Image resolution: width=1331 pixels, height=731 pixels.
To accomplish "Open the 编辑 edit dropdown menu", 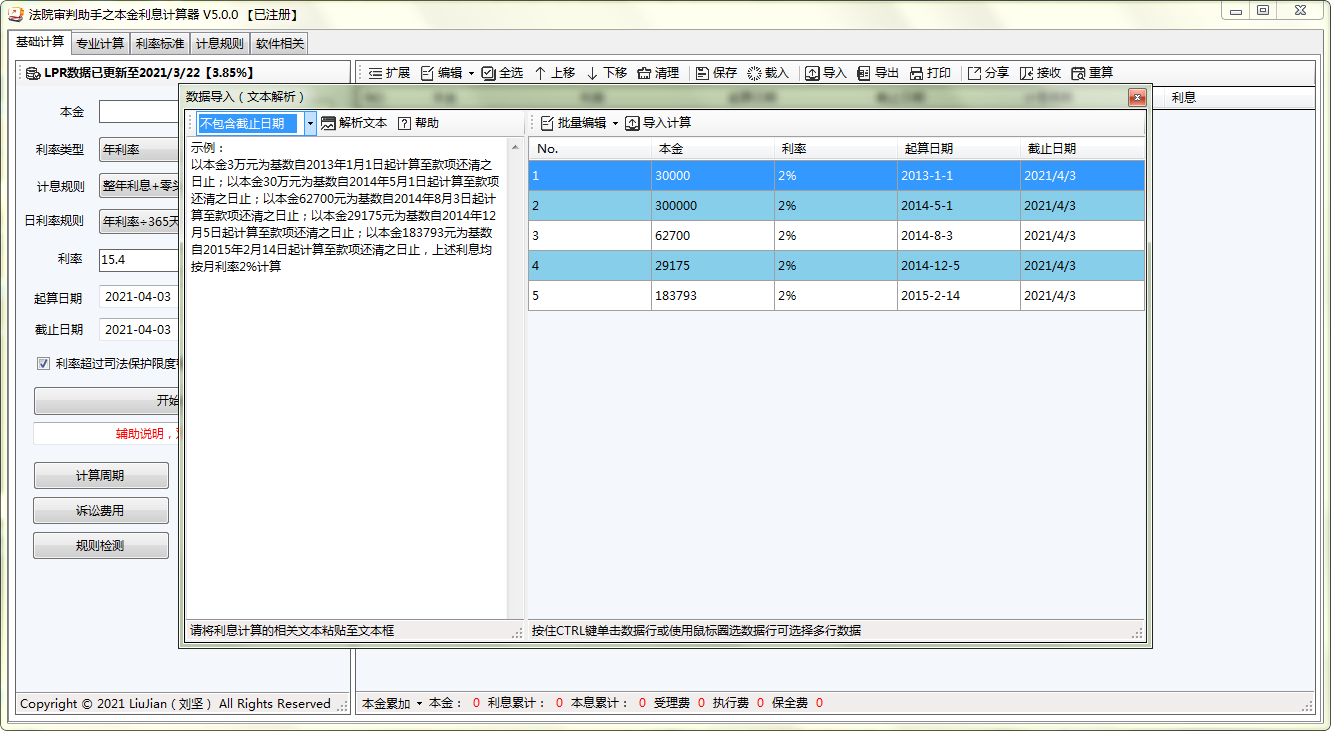I will point(471,73).
